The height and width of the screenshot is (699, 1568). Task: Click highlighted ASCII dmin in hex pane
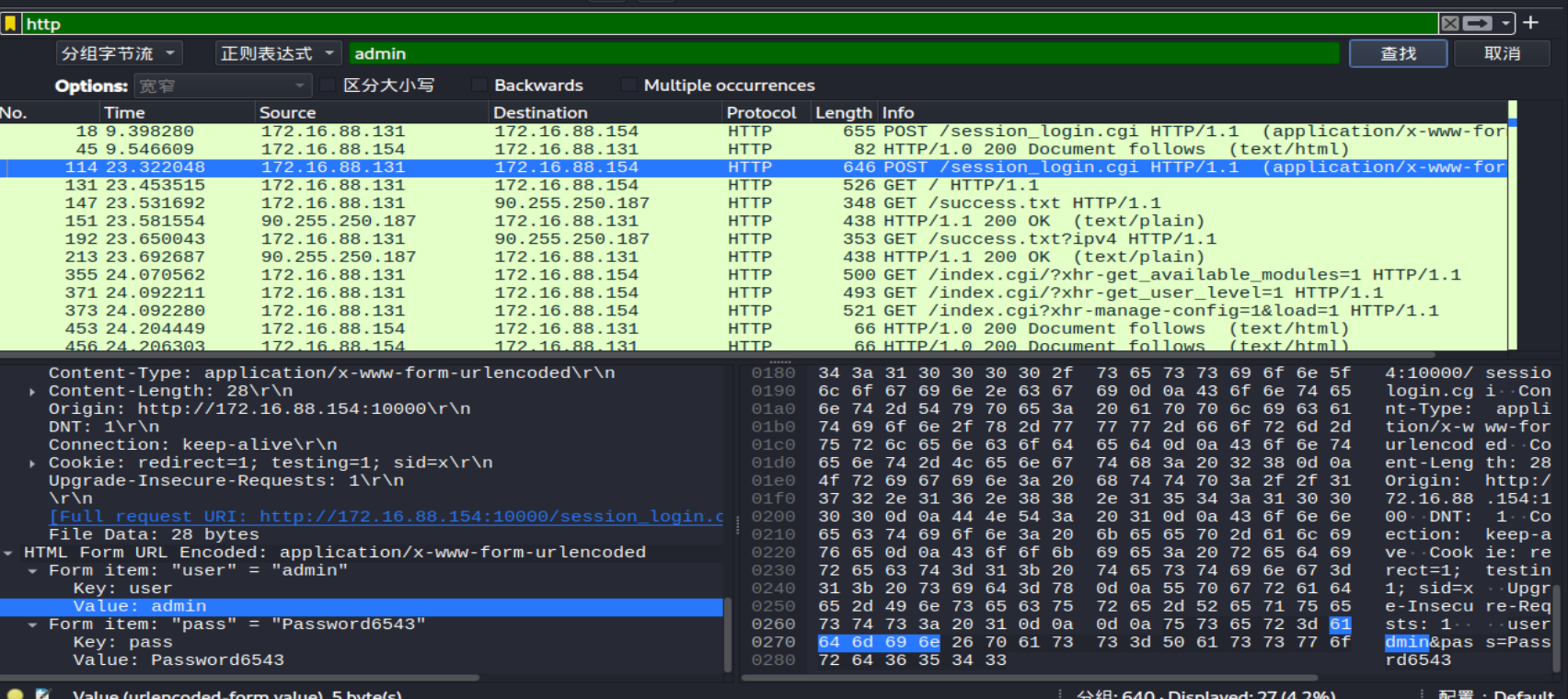1407,642
